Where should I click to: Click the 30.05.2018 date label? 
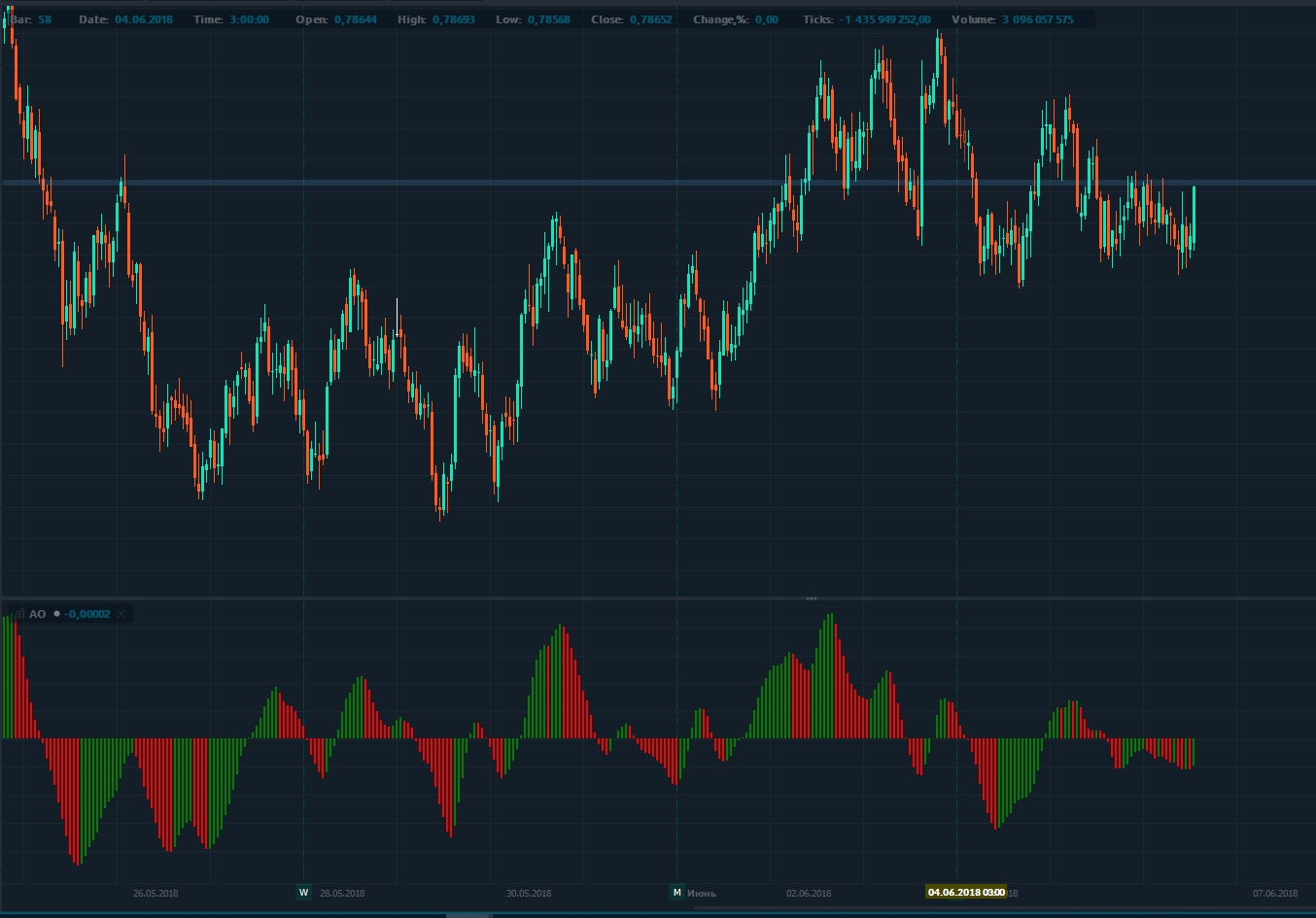(x=529, y=893)
